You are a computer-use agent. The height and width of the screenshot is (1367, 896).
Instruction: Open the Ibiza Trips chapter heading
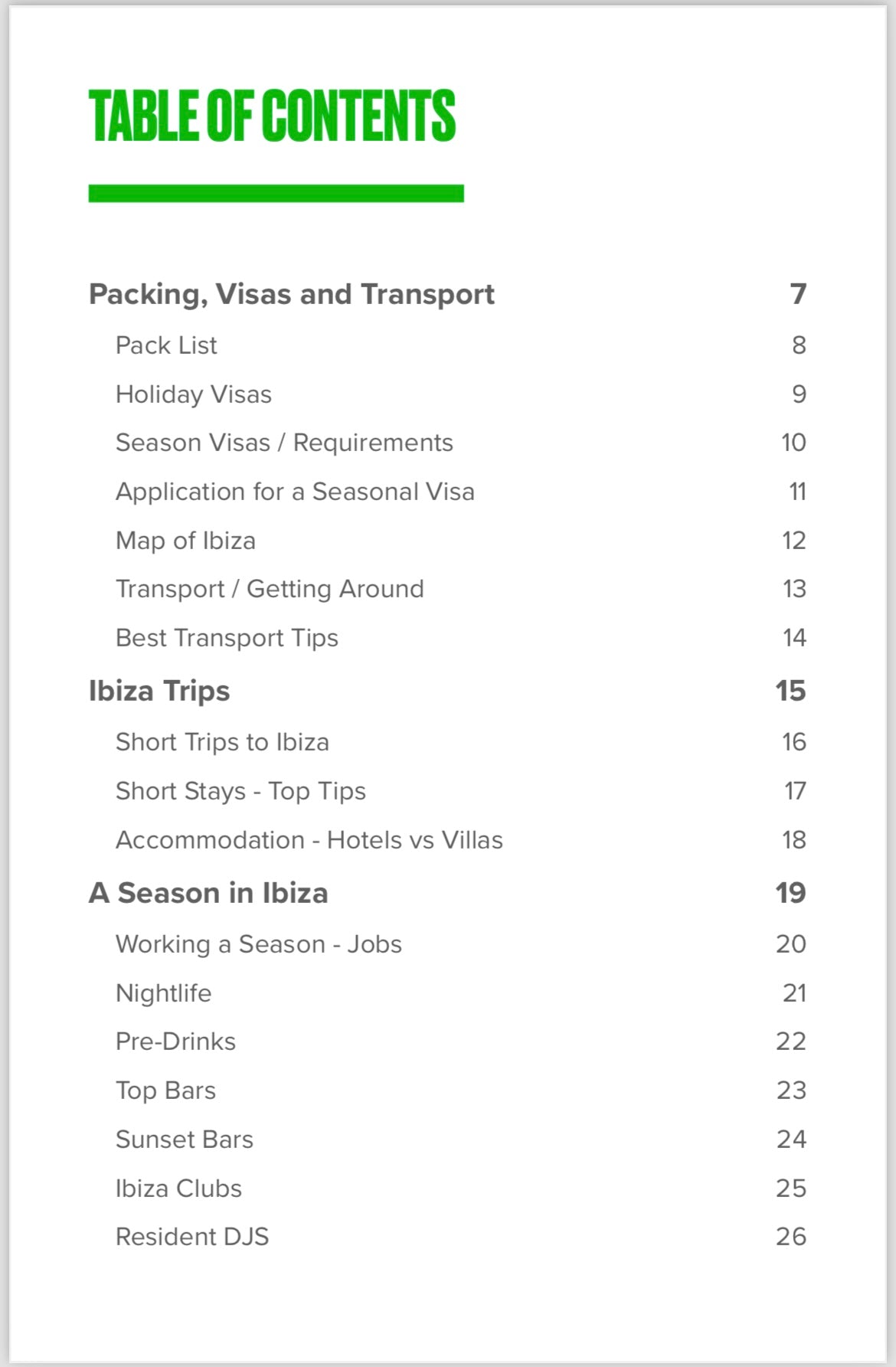pos(159,691)
